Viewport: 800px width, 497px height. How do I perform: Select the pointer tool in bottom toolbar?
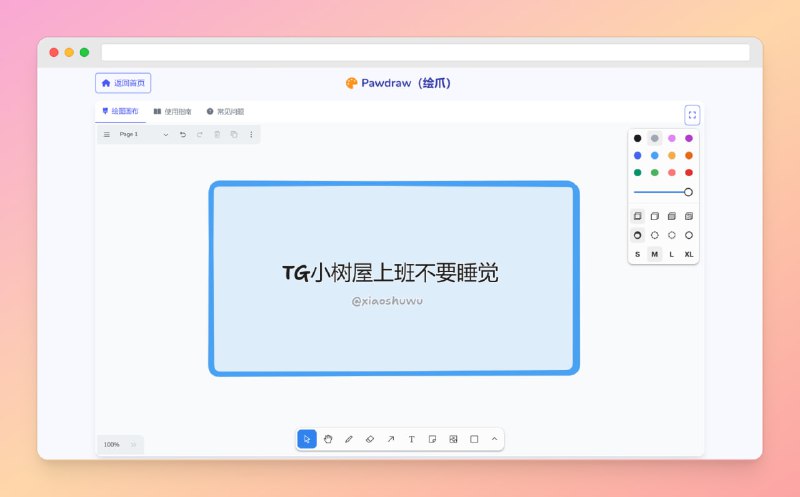tap(307, 439)
